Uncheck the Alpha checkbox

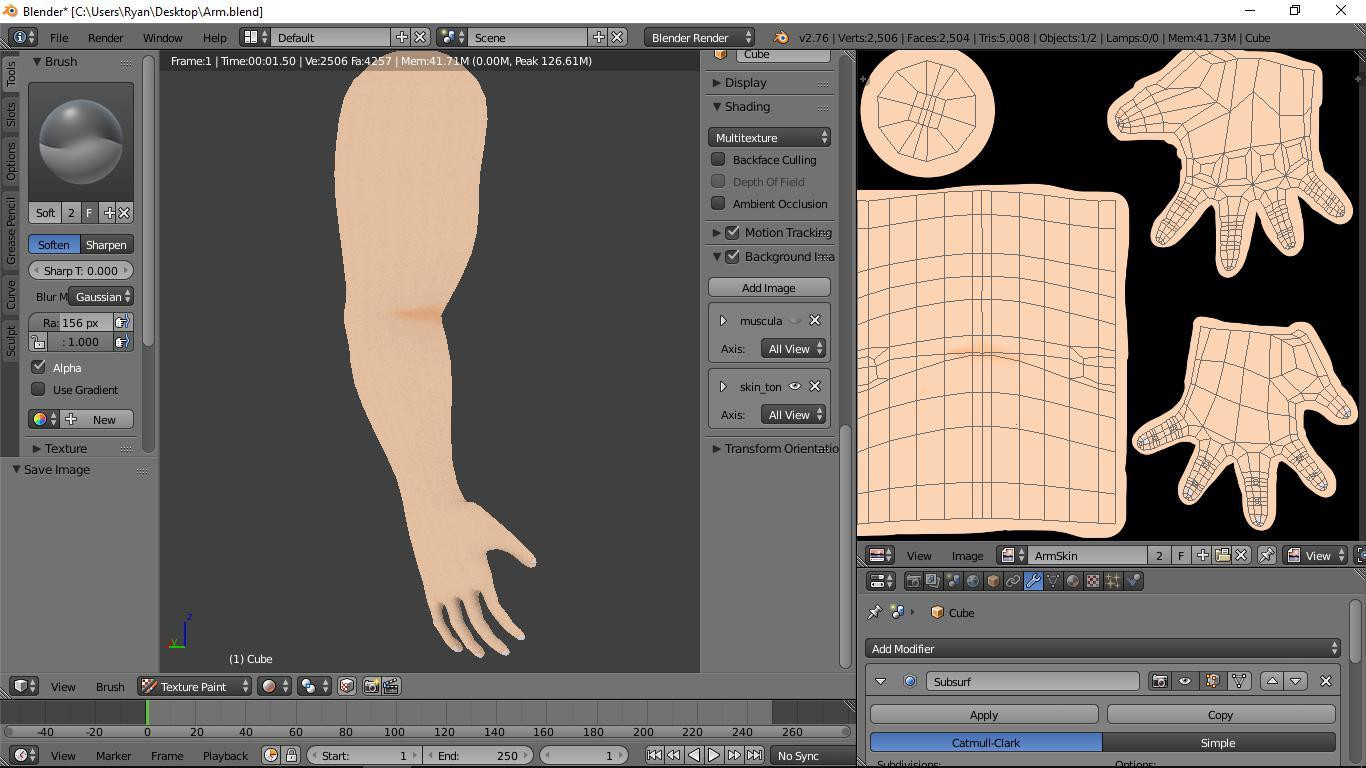tap(39, 368)
